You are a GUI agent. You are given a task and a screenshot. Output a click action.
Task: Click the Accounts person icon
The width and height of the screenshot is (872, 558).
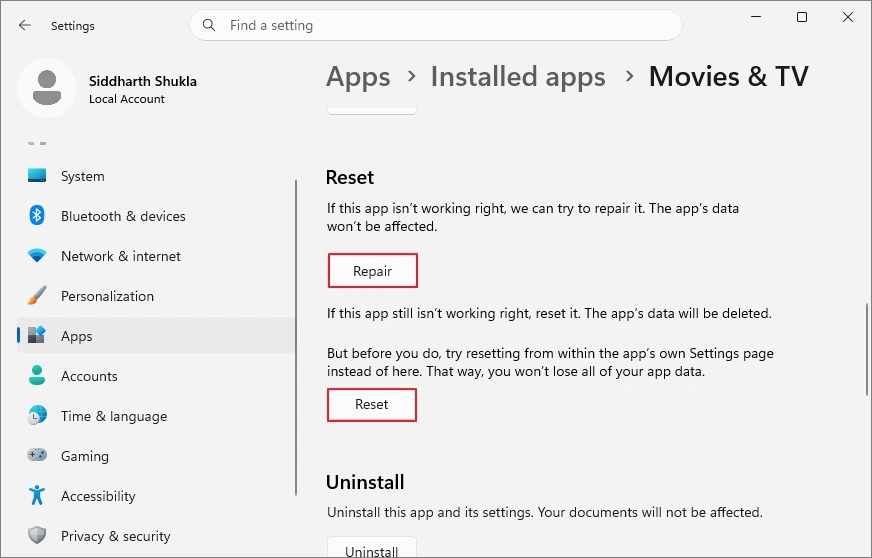click(x=37, y=376)
